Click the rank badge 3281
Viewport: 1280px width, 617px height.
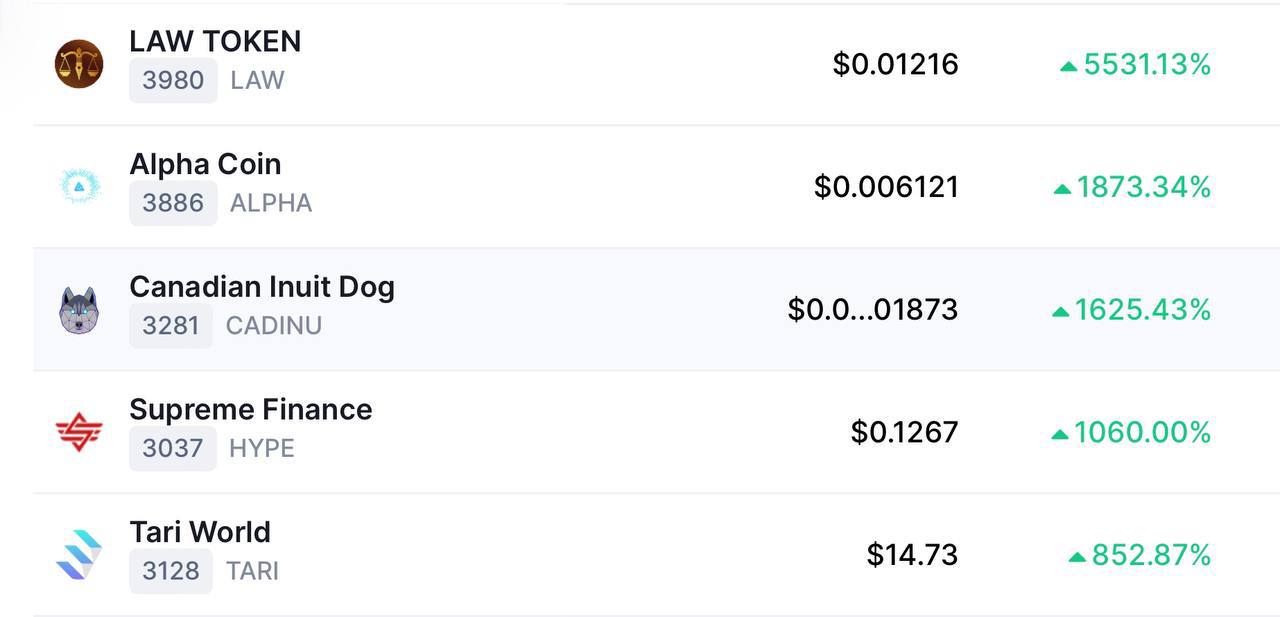(171, 325)
